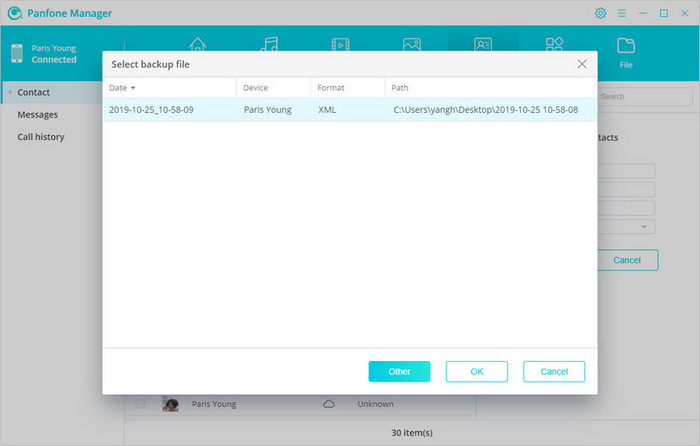Click the cloud icon in Paris Young row

click(329, 404)
